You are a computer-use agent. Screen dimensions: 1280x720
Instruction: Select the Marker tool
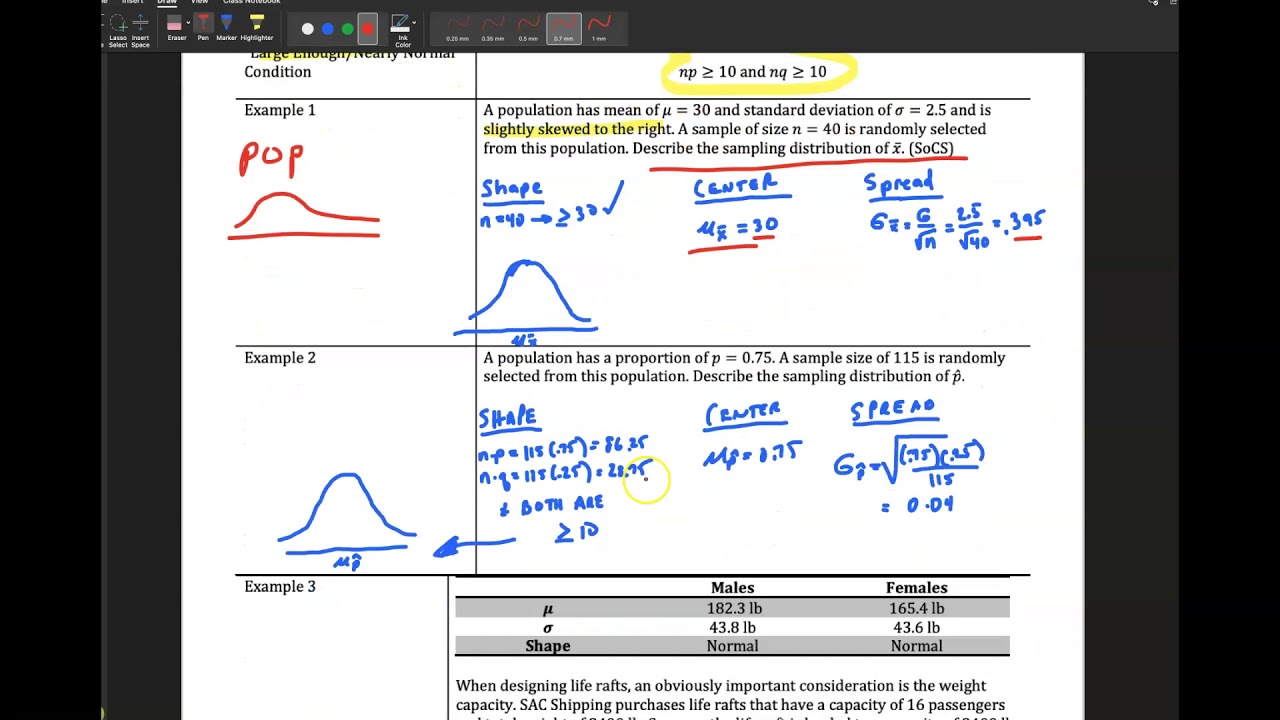click(x=227, y=28)
